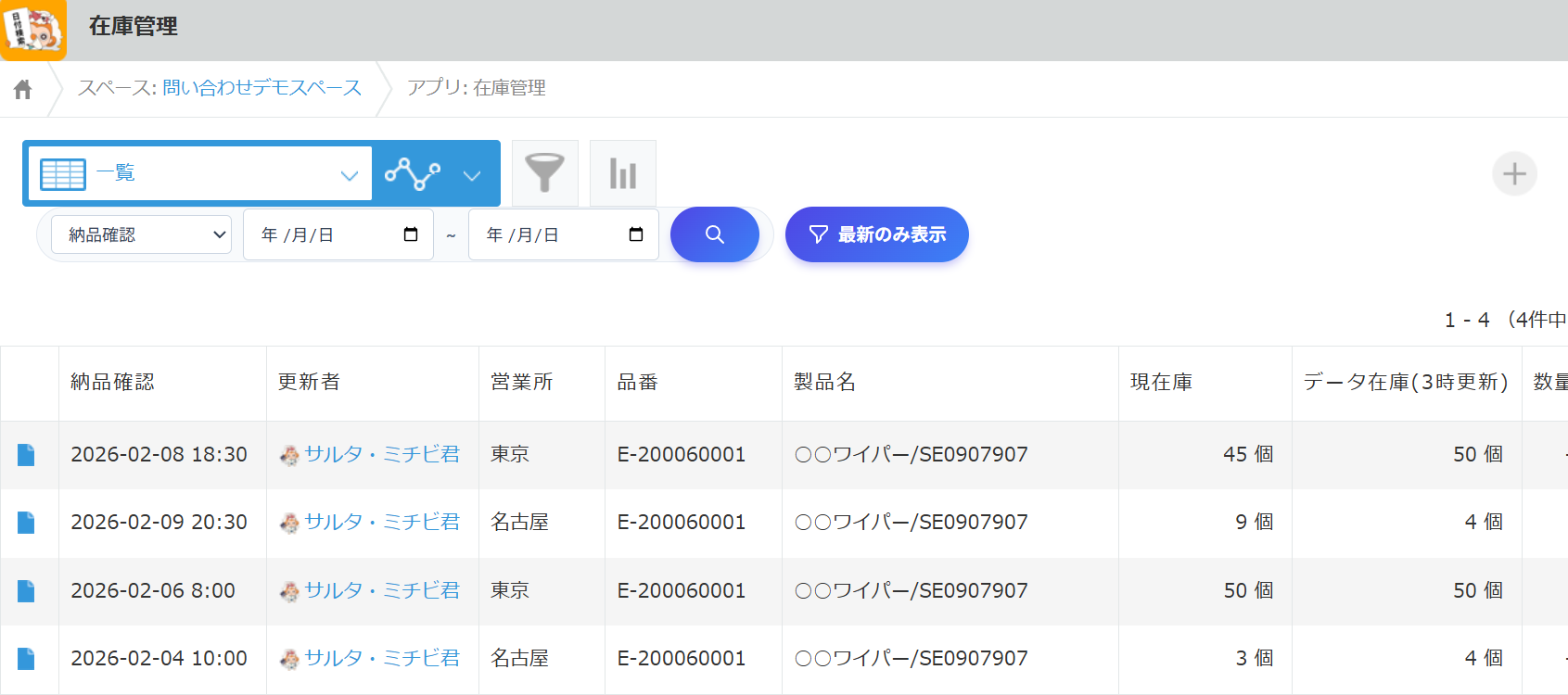Open record details for 2026-02-04 10:00 row
The height and width of the screenshot is (695, 1568).
click(x=26, y=659)
